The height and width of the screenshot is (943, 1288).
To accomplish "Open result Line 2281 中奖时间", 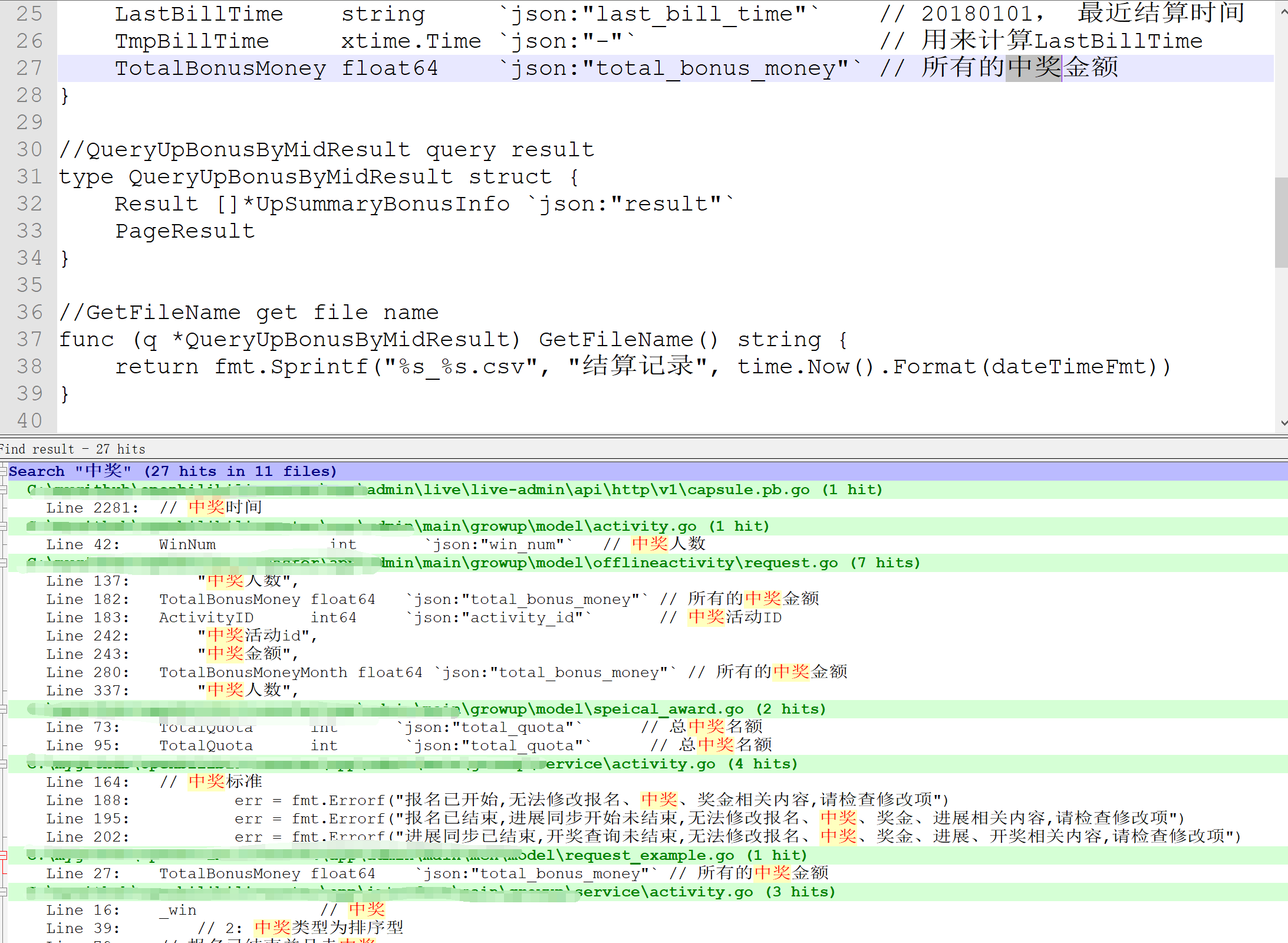I will pos(154,508).
